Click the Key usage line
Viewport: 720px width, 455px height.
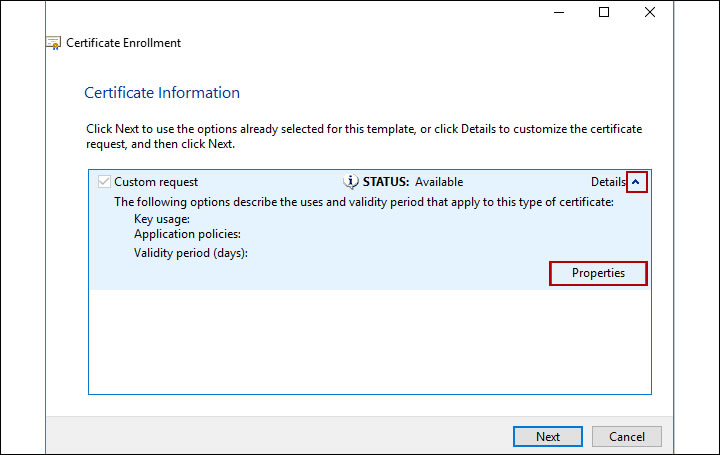click(x=162, y=218)
